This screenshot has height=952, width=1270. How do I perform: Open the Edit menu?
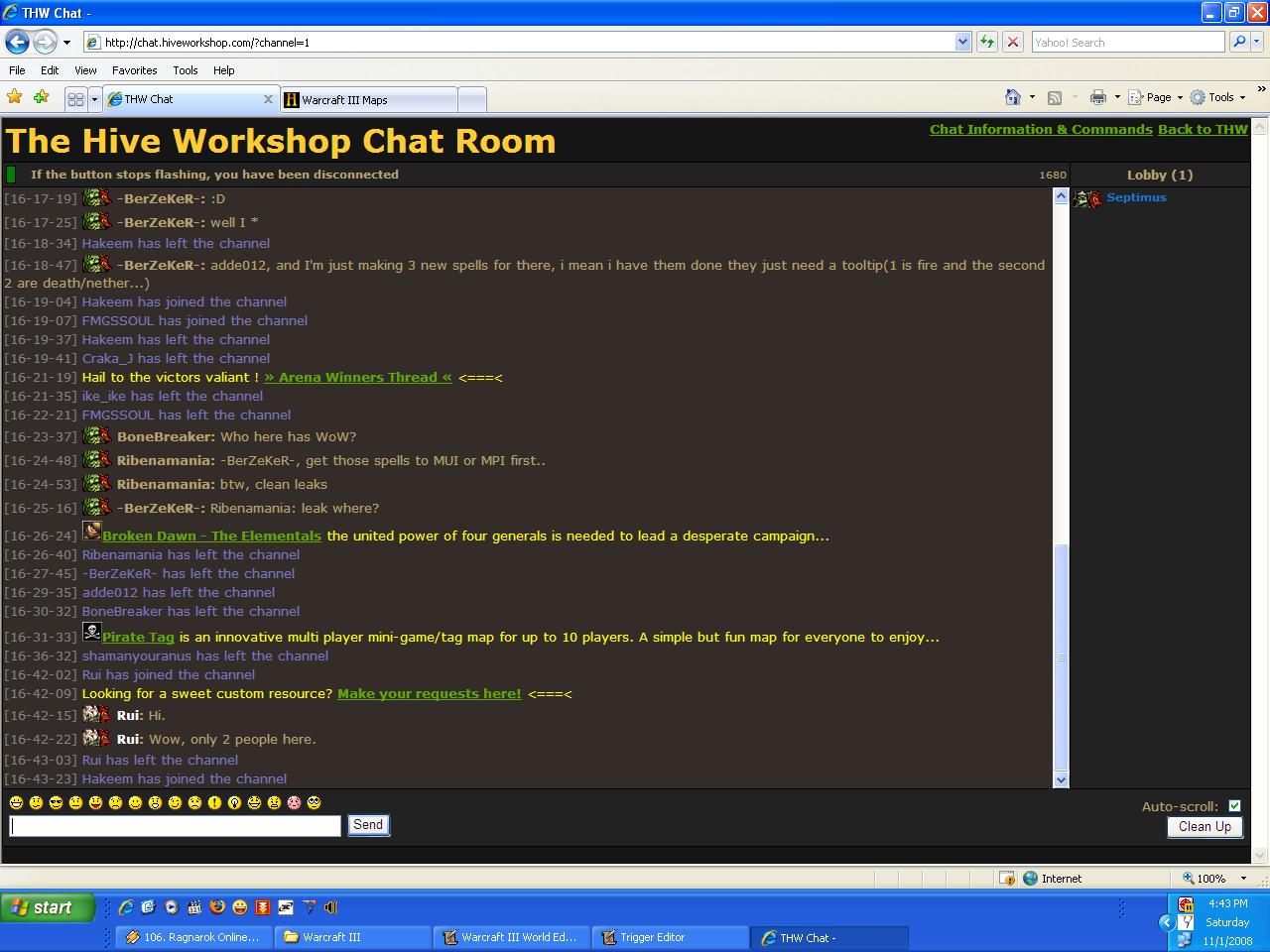pyautogui.click(x=50, y=70)
